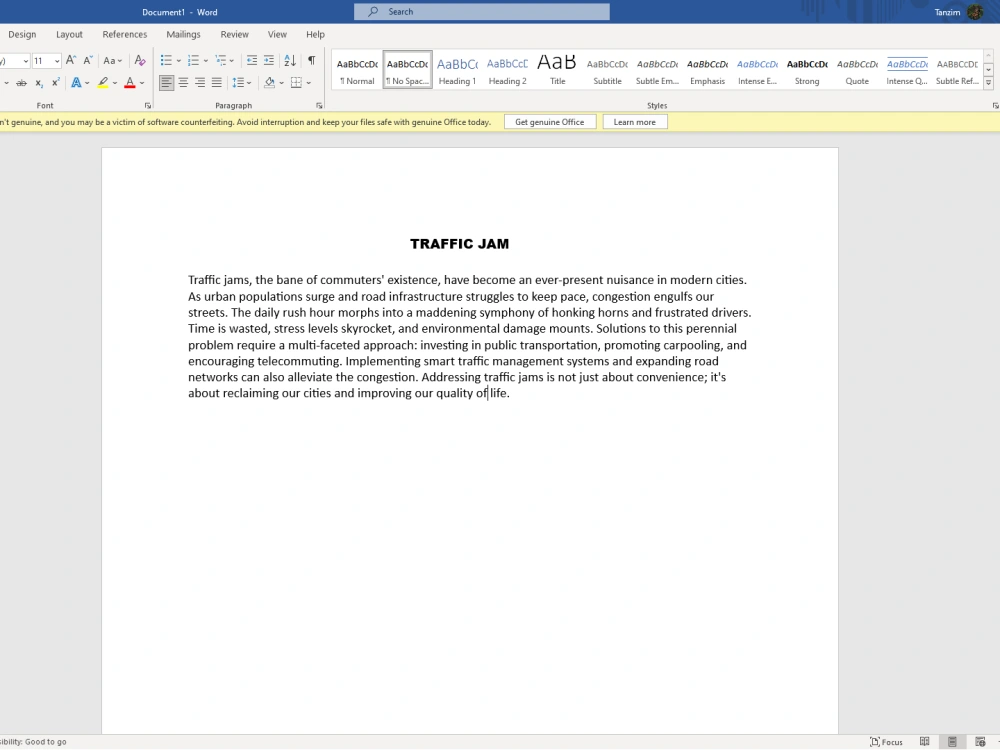Increase font size with grow font icon
This screenshot has height=750, width=1000.
coord(71,61)
